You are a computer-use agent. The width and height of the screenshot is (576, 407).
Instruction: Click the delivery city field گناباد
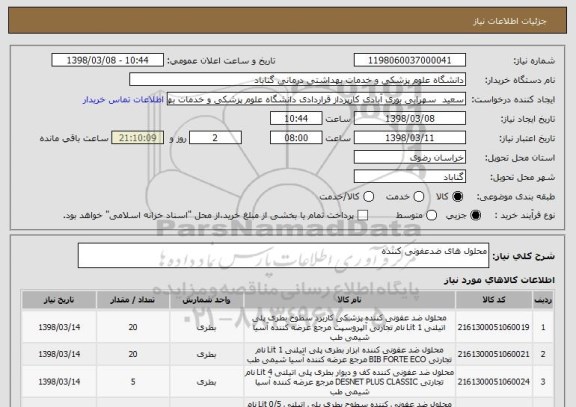(410, 177)
